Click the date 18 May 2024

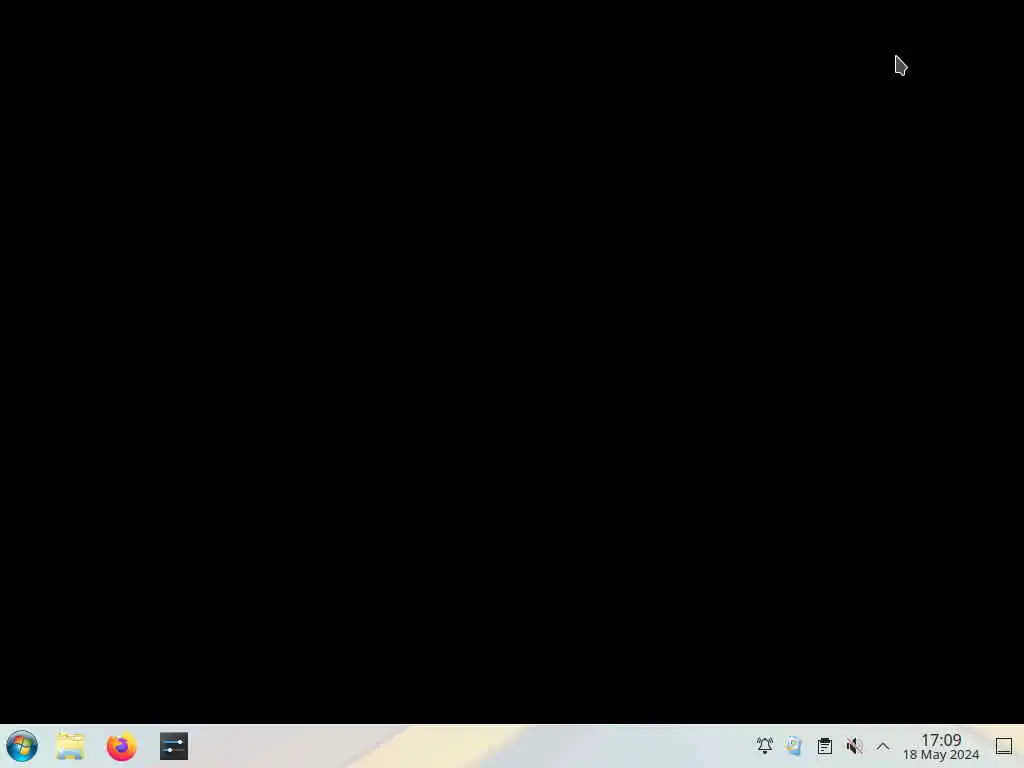click(x=941, y=755)
